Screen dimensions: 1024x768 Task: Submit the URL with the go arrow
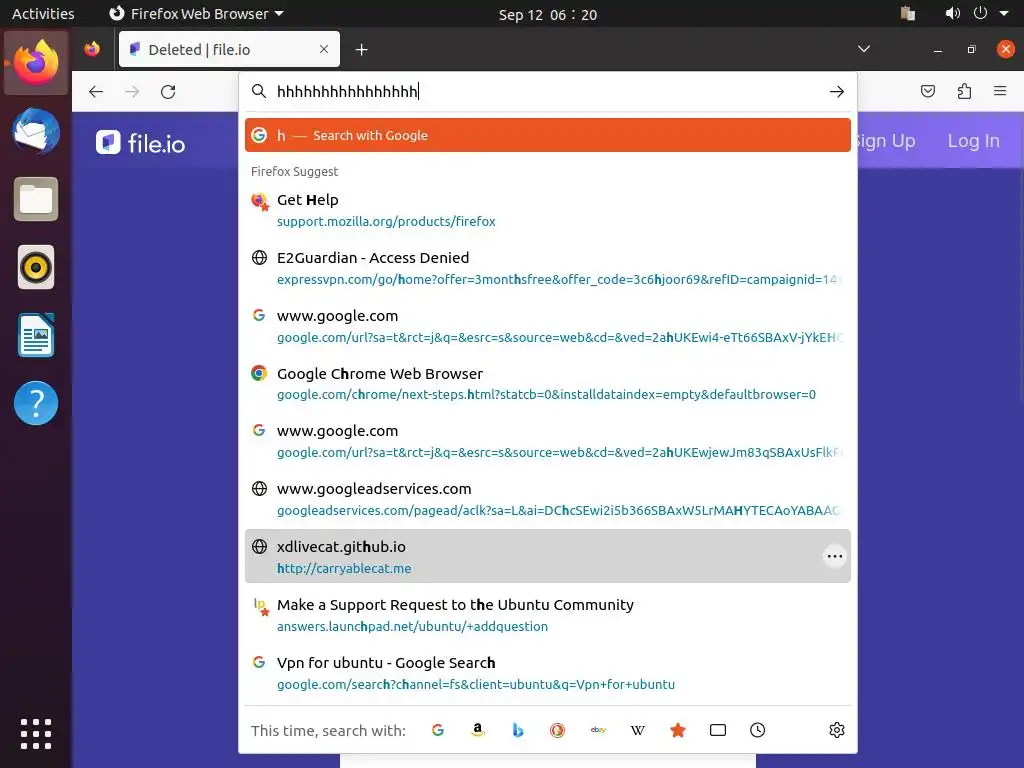coord(837,91)
